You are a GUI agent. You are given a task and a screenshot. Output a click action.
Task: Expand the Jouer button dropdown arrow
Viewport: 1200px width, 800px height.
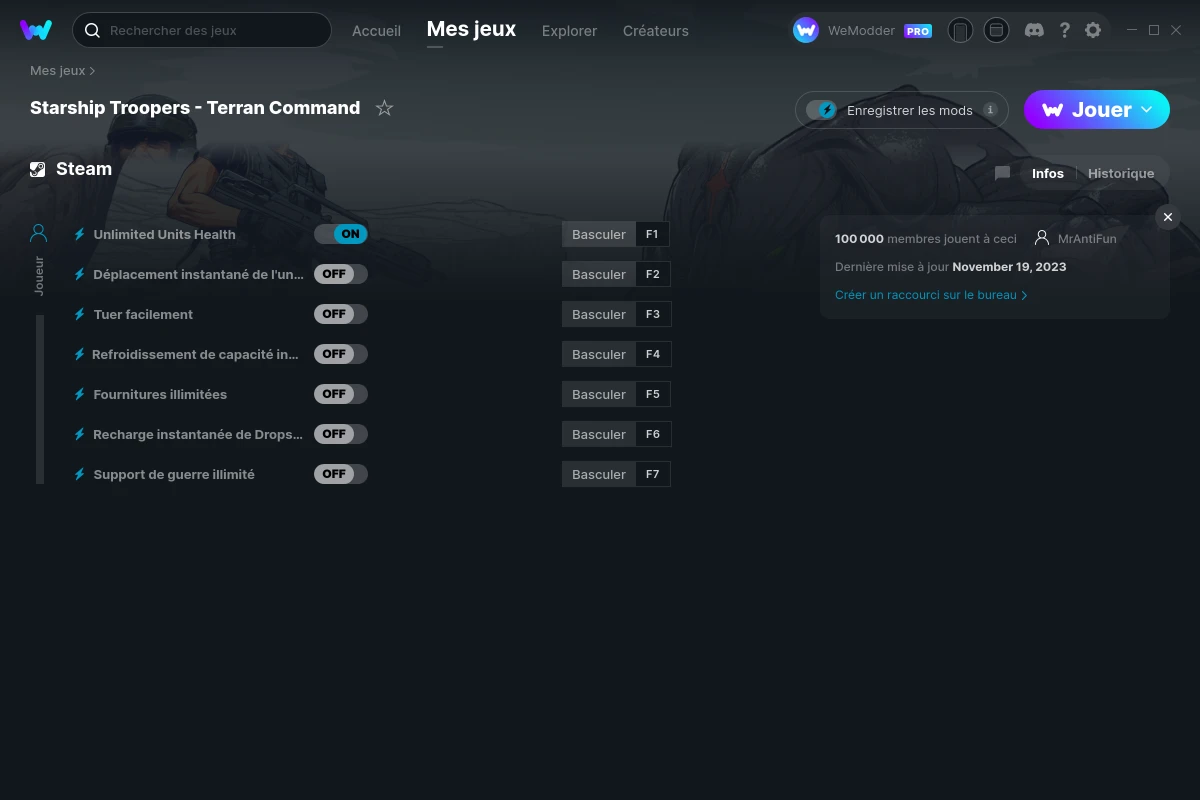point(1147,109)
